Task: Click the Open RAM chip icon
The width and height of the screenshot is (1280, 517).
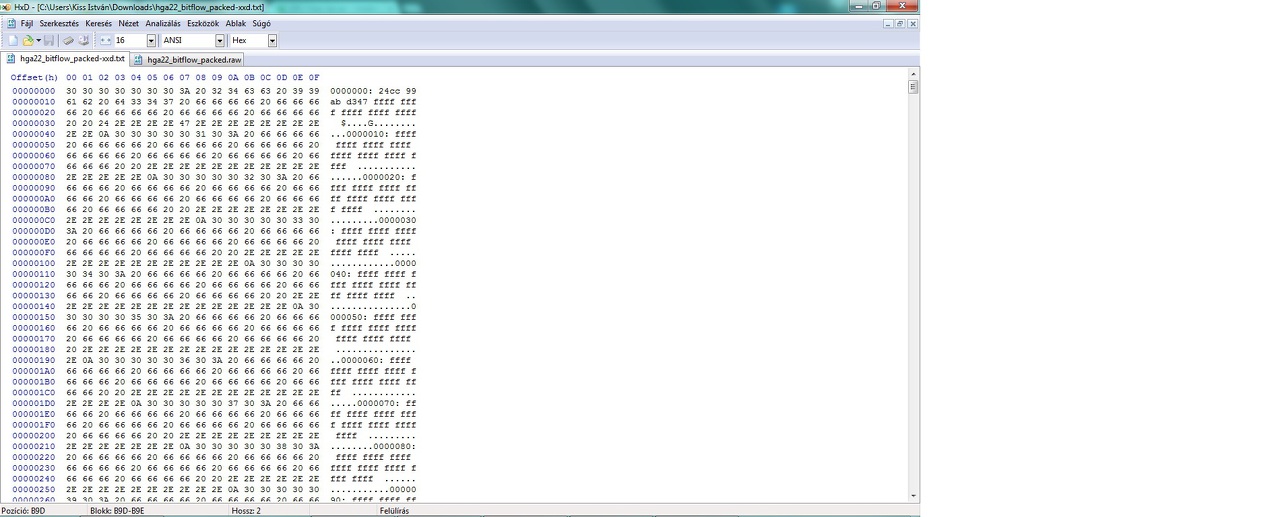Action: point(69,41)
